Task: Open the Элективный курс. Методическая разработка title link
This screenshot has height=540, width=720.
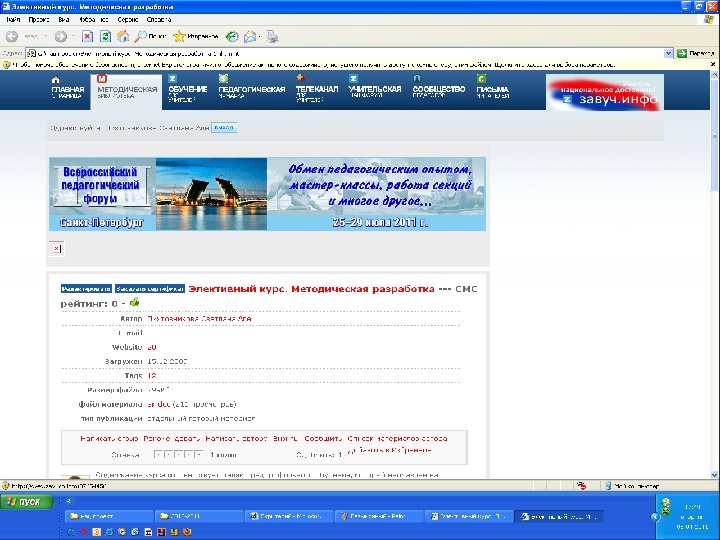Action: 311,289
